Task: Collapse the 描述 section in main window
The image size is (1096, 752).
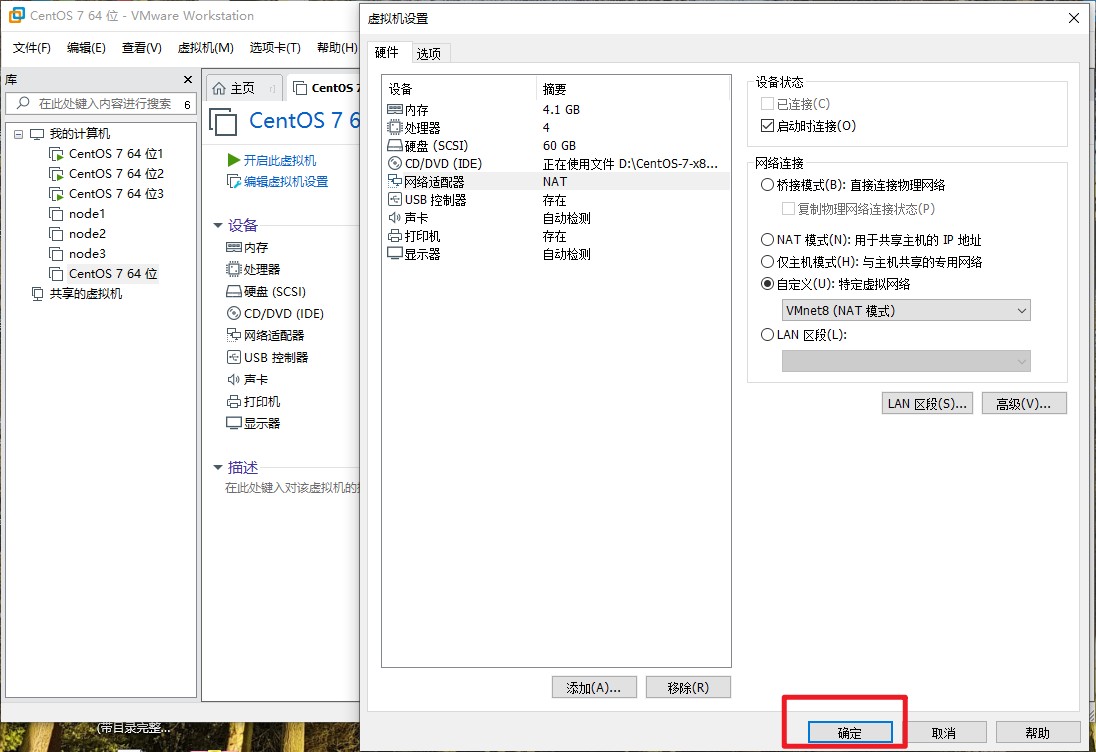Action: [x=217, y=467]
